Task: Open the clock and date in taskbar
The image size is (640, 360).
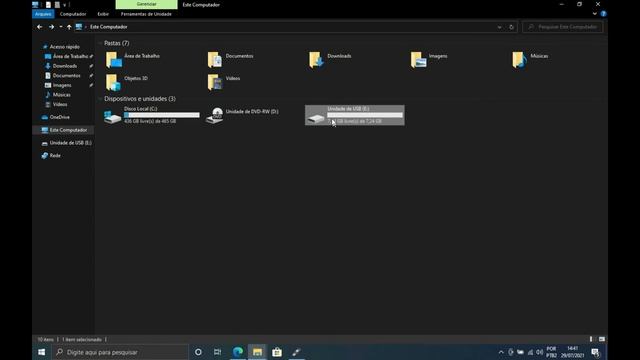Action: point(572,352)
